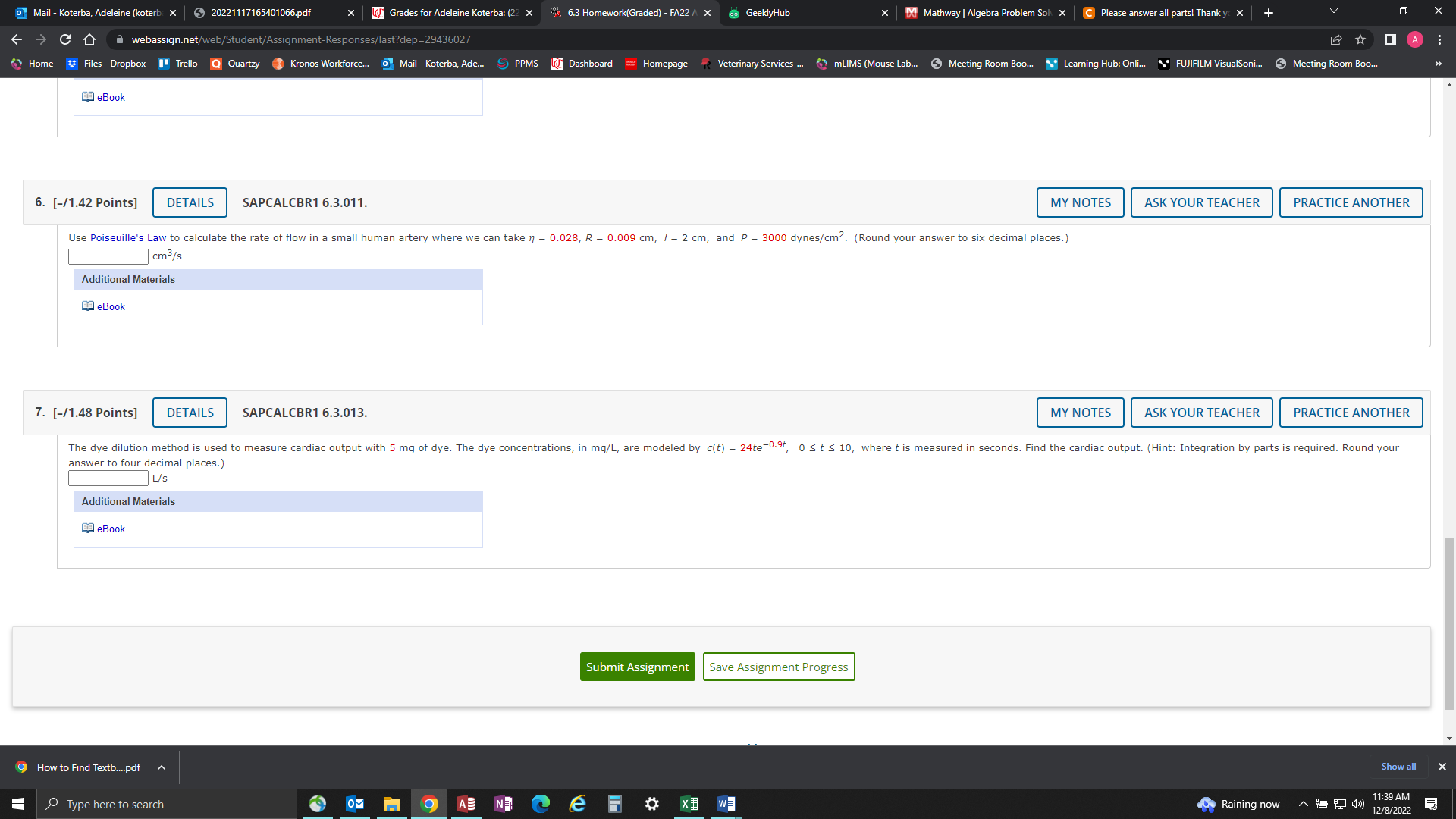Show hidden system tray icons

pos(1303,804)
